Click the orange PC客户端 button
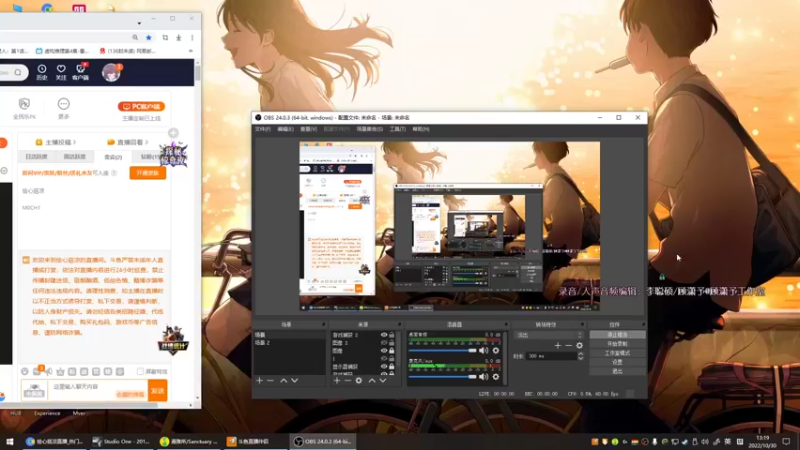The image size is (800, 450). (x=141, y=107)
